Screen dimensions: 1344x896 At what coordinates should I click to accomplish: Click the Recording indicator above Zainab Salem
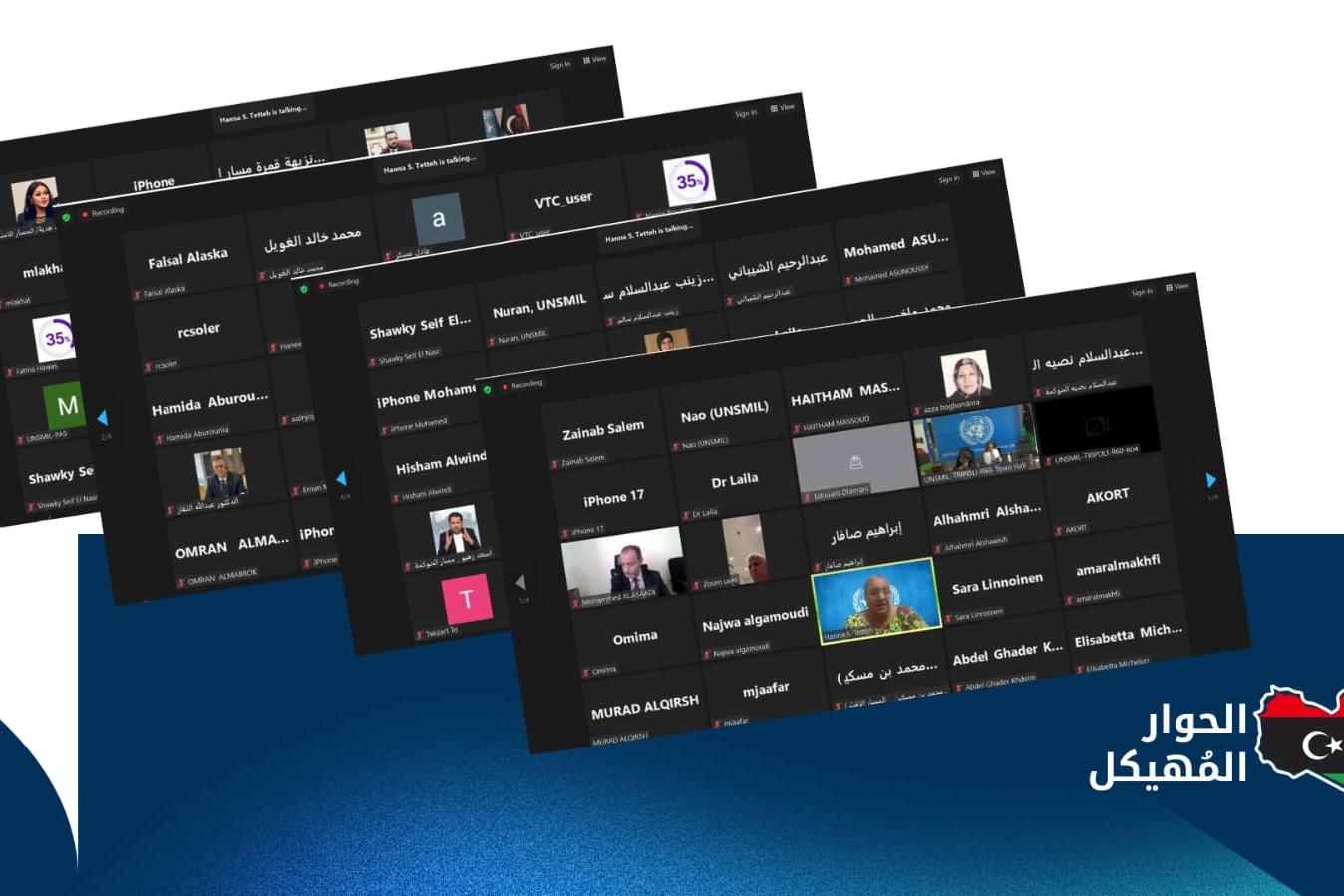pos(525,384)
